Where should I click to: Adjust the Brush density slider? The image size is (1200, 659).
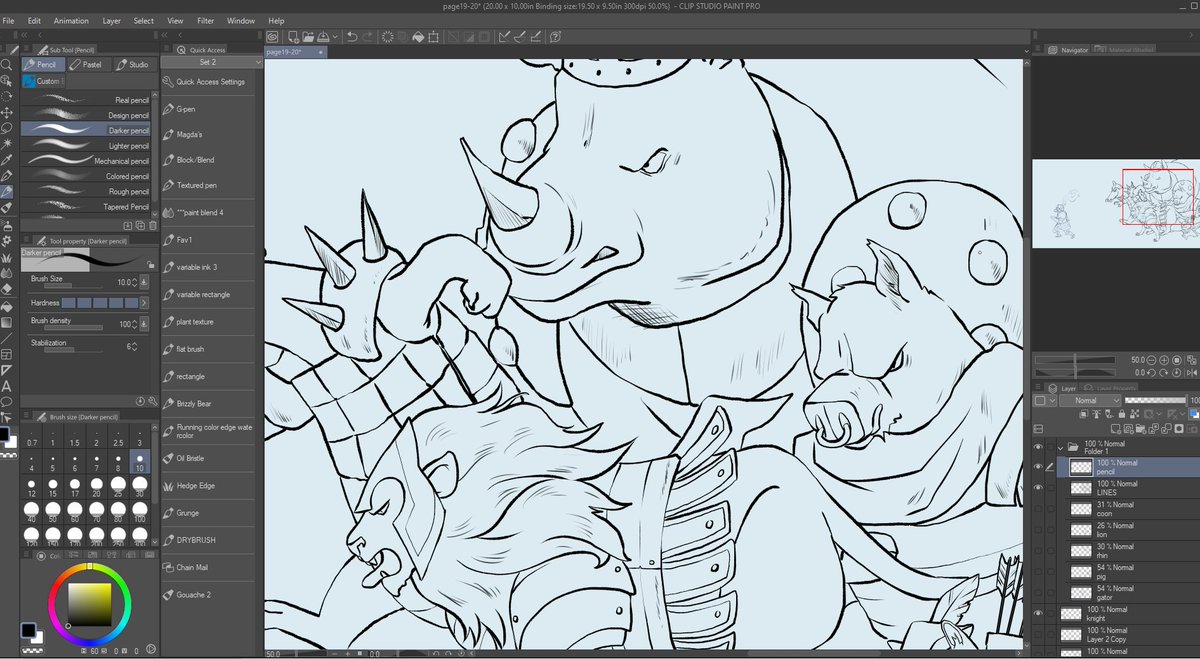click(71, 327)
